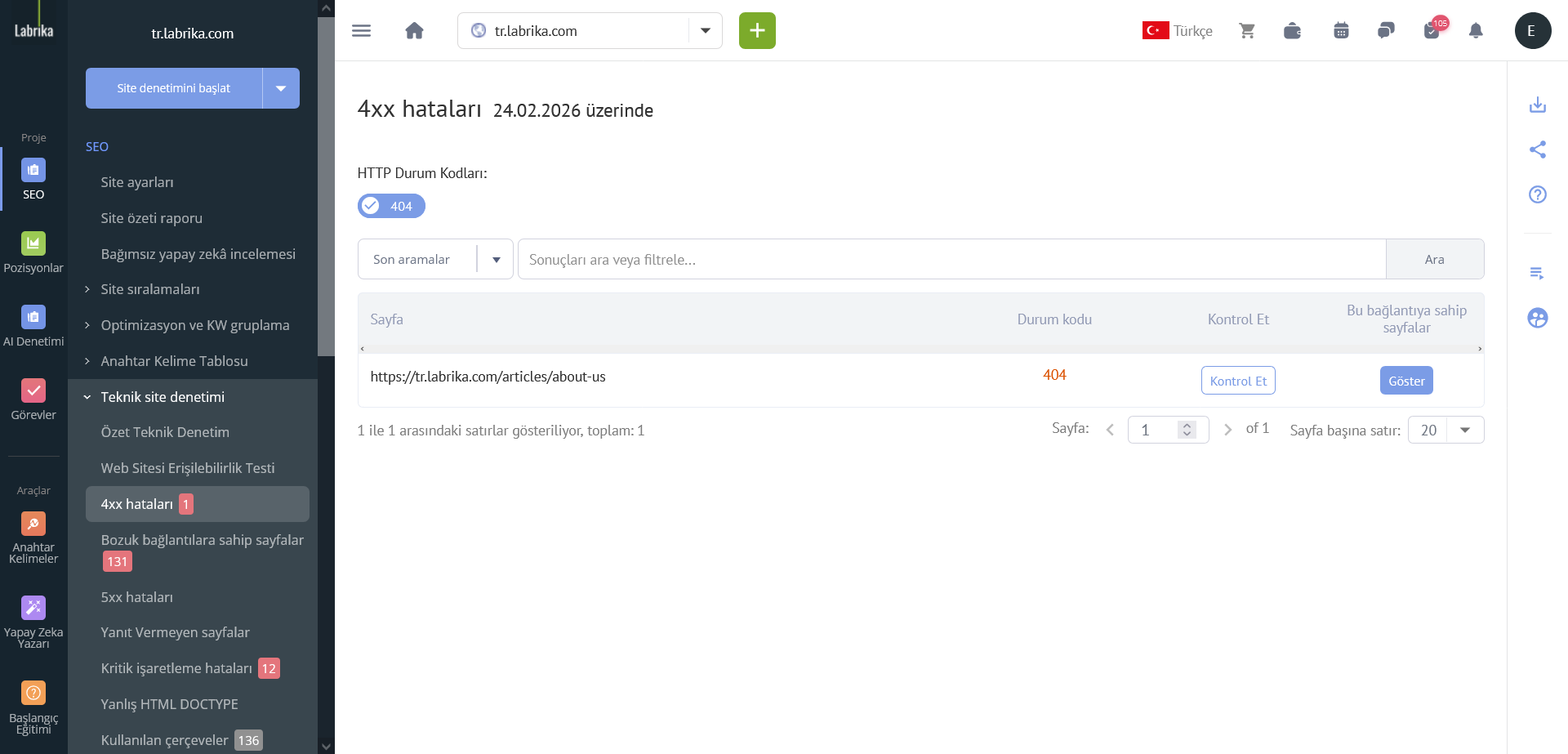1568x754 pixels.
Task: Go to the home icon
Action: point(414,31)
